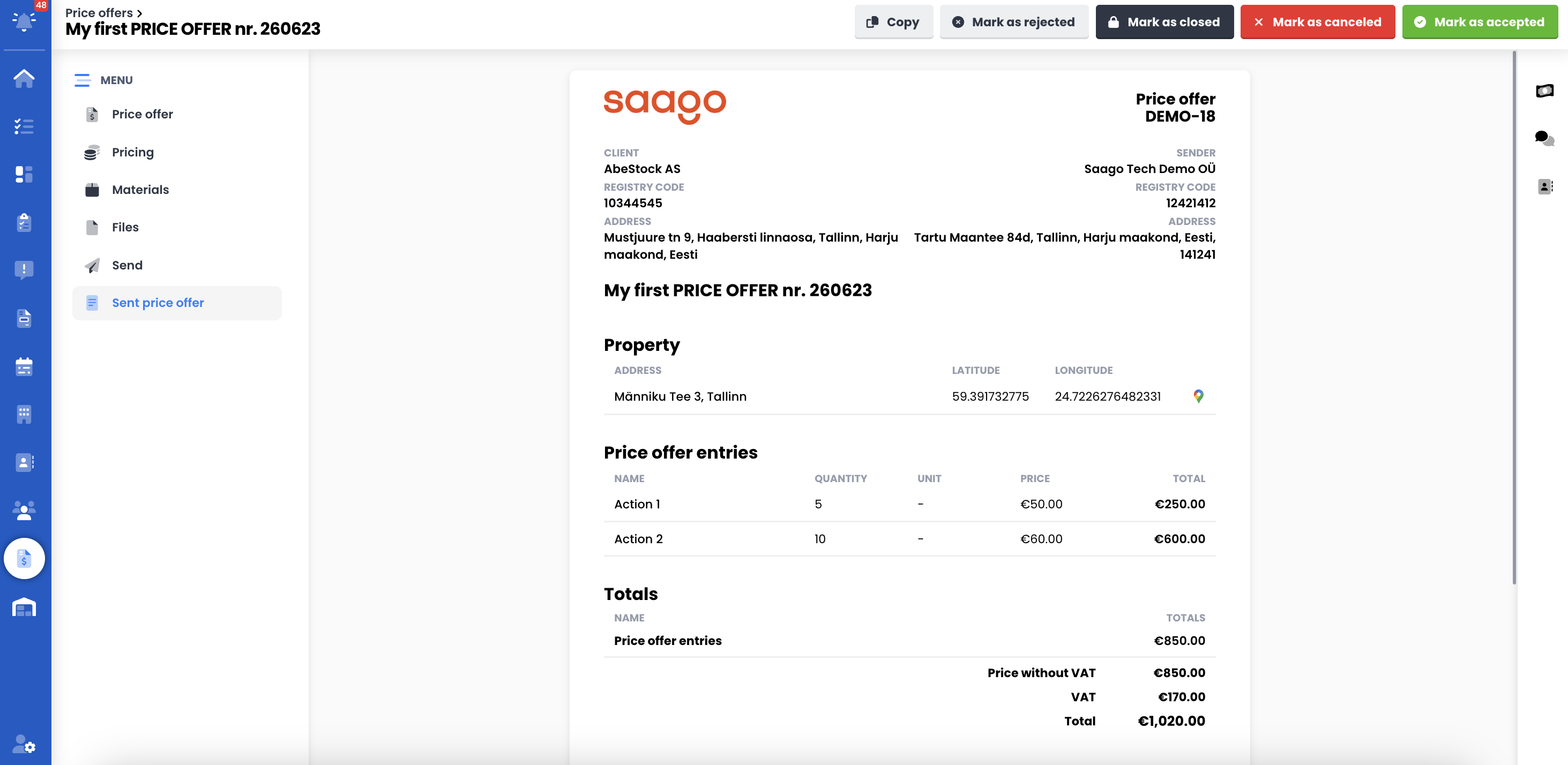Open the team members icon in sidebar
This screenshot has width=1568, height=765.
point(24,511)
